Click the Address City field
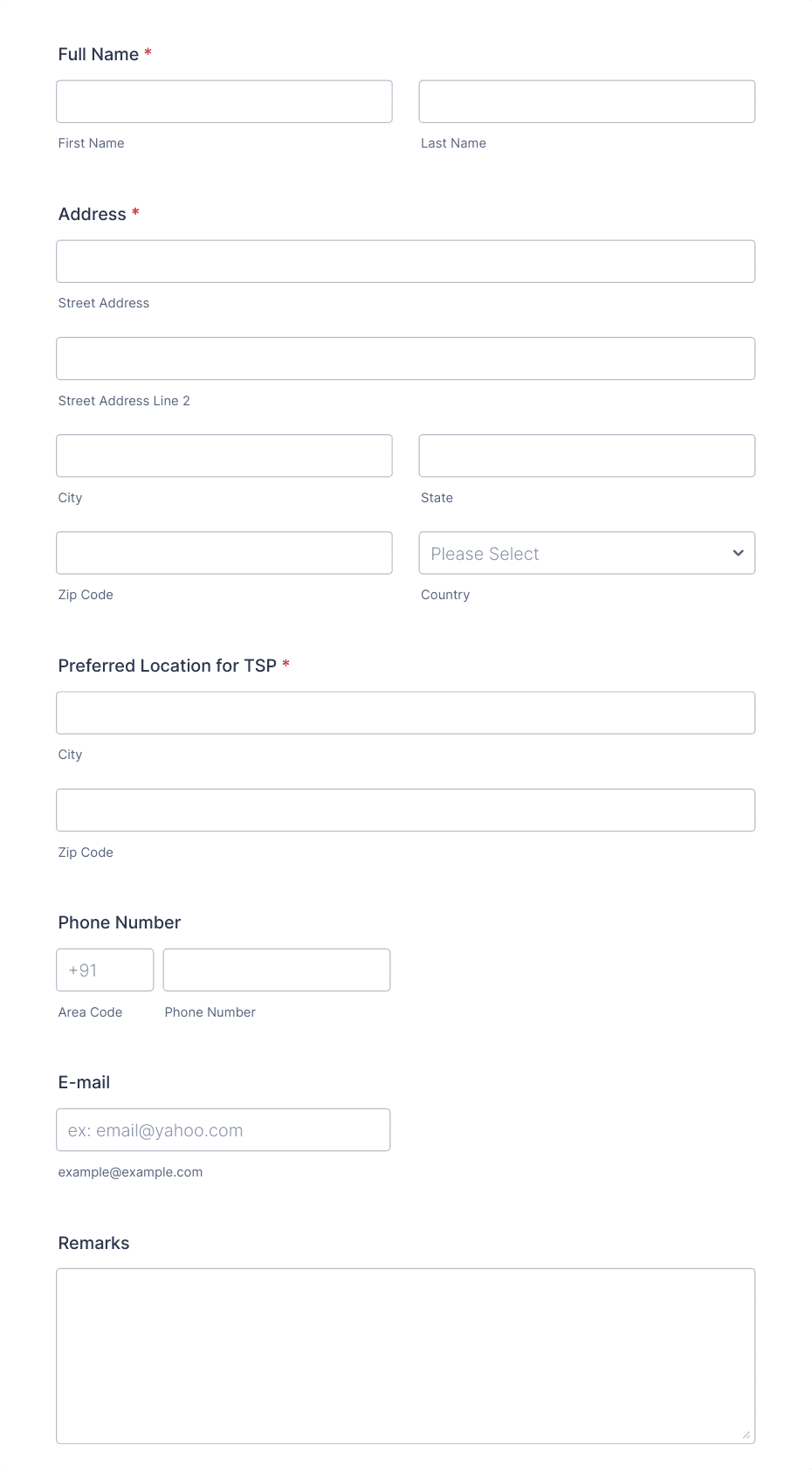Viewport: 812px width, 1470px height. point(224,456)
